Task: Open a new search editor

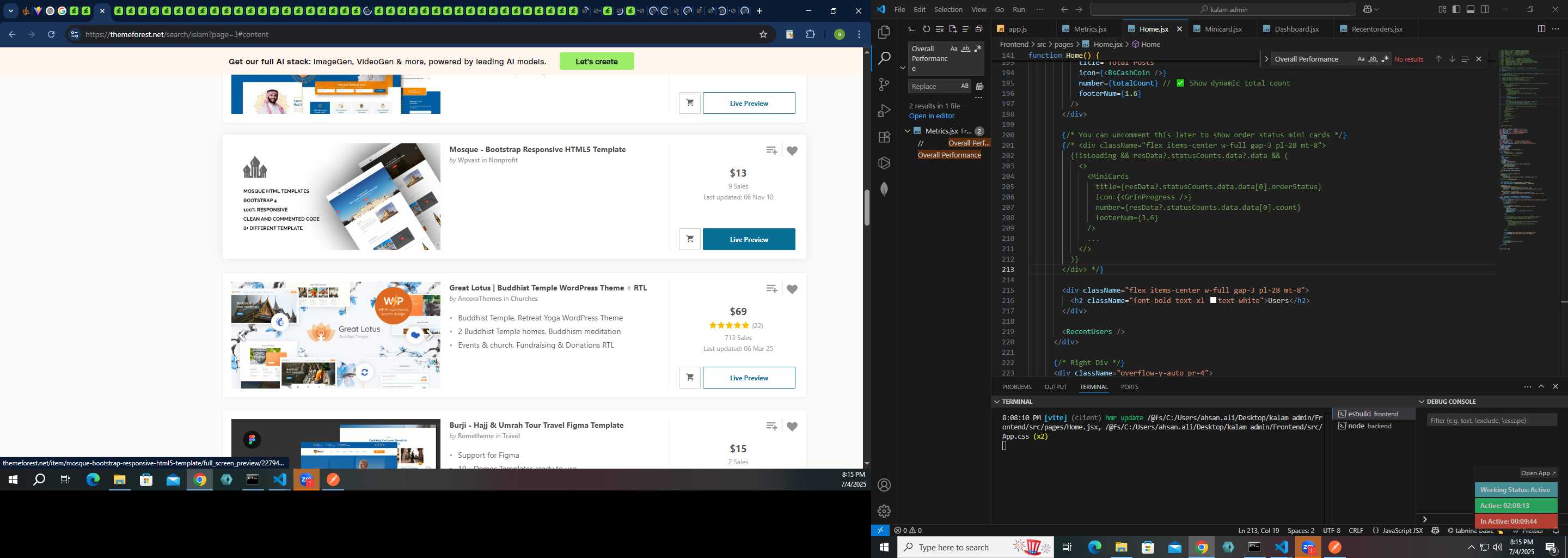Action: tap(953, 29)
